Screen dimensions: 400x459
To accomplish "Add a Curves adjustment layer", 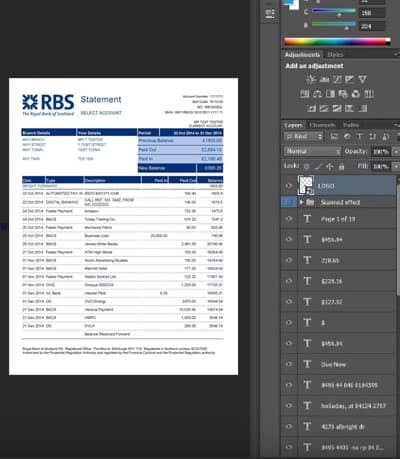I will pos(337,79).
